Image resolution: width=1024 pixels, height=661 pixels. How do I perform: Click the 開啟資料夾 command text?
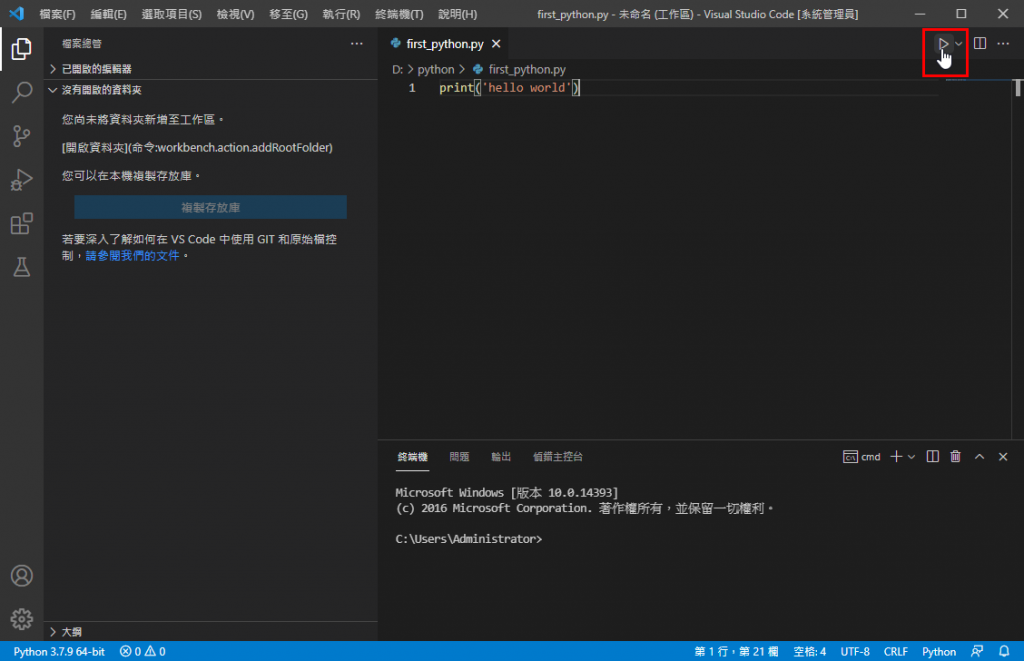(x=197, y=148)
